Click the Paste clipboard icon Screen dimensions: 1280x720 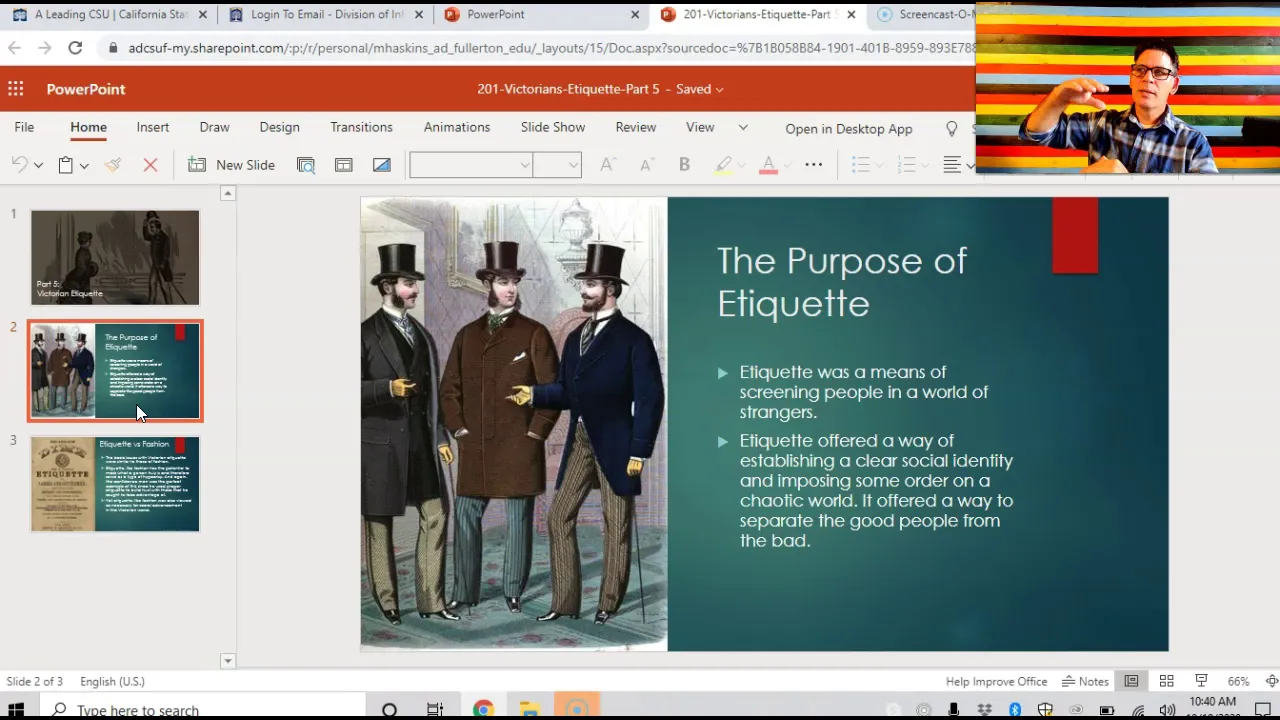tap(65, 165)
